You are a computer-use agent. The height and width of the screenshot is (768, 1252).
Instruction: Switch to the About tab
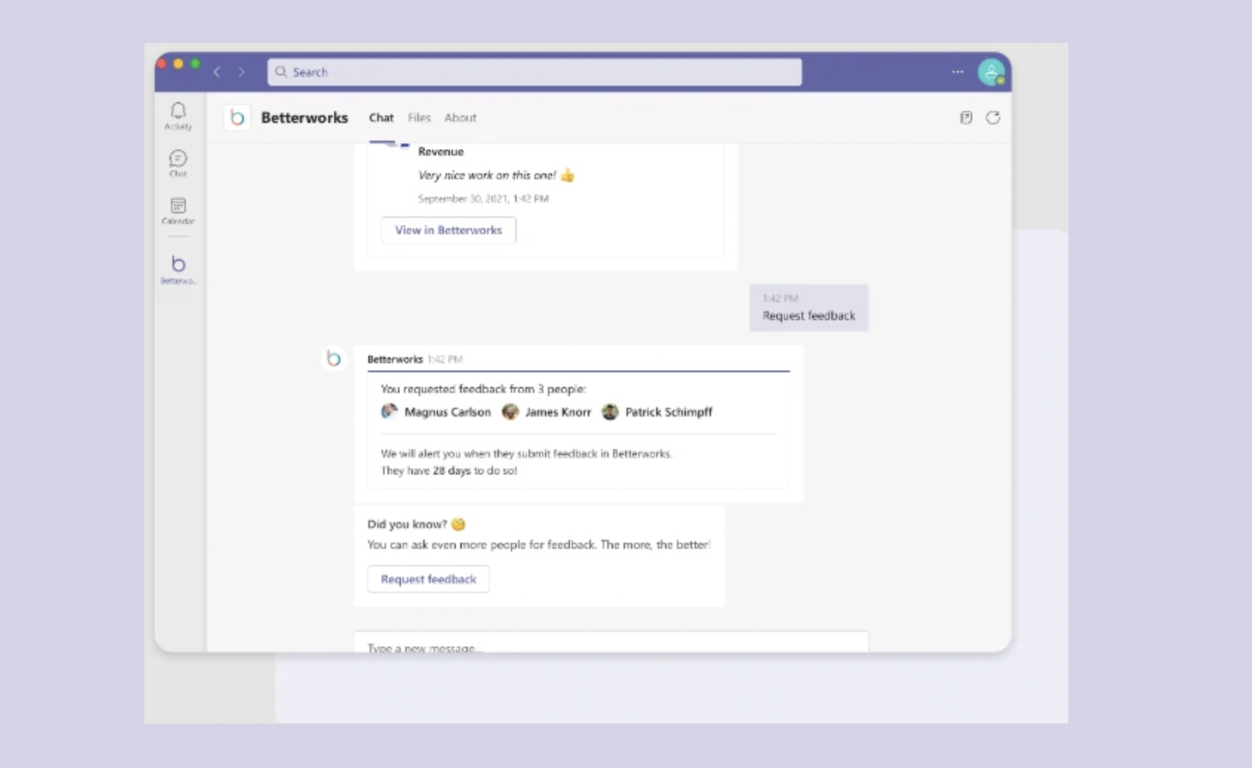point(460,117)
